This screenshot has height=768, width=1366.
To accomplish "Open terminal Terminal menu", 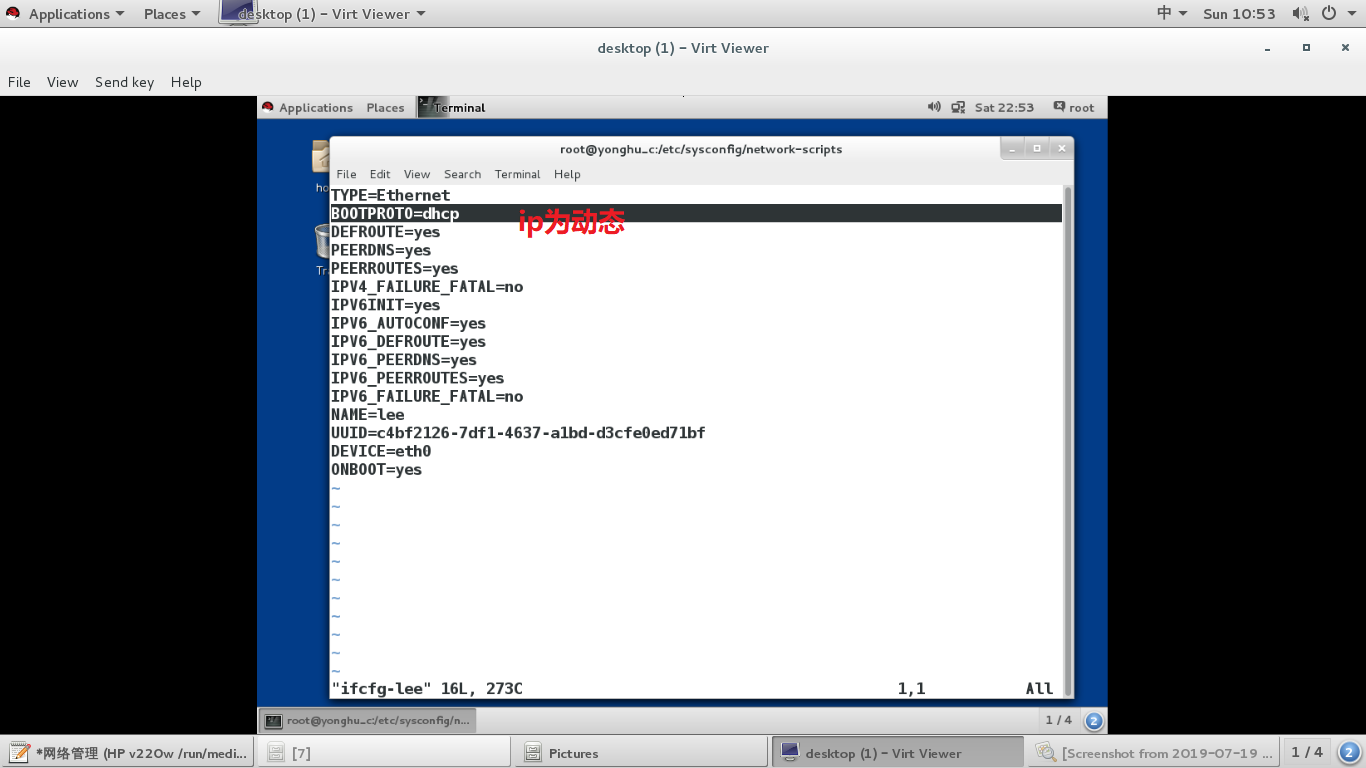I will (x=517, y=174).
